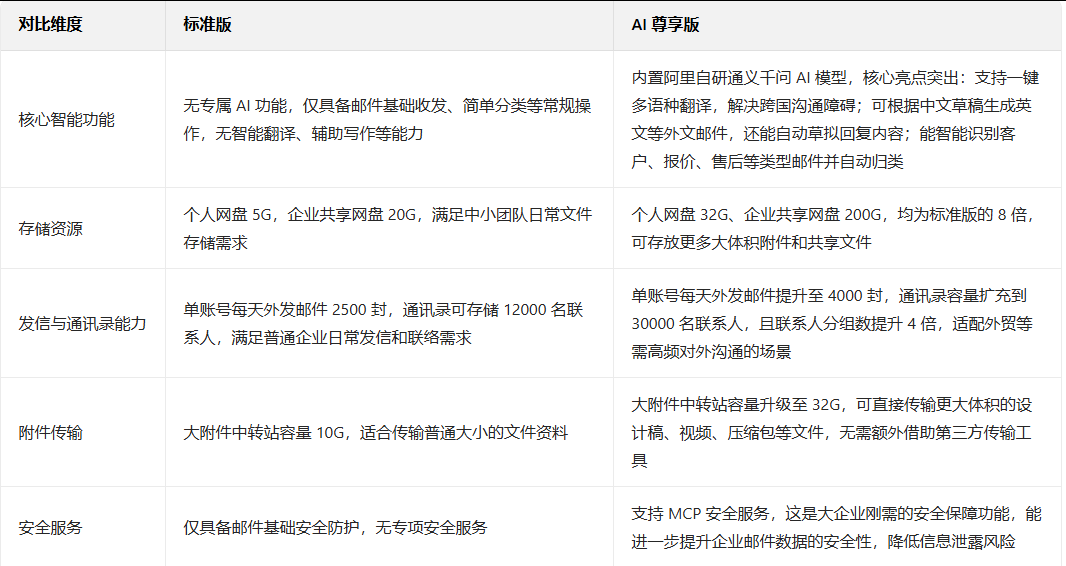Click the AI 尊享版 column header
This screenshot has width=1066, height=566.
pyautogui.click(x=666, y=25)
